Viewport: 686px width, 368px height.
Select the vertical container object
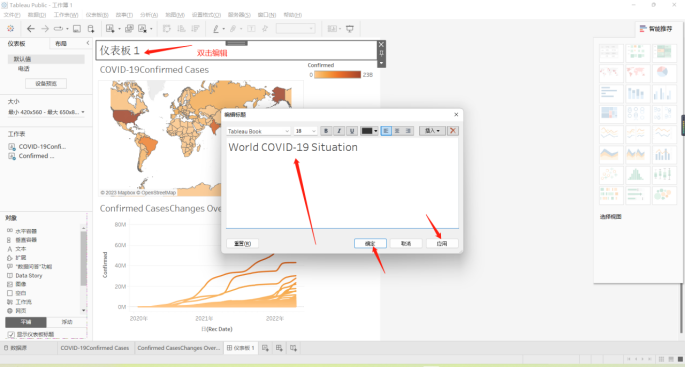coord(22,240)
